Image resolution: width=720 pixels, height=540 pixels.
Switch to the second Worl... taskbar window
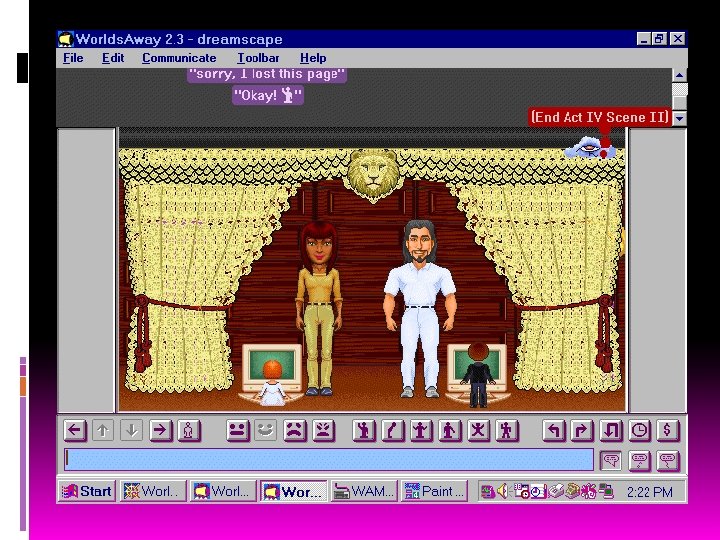pos(223,491)
